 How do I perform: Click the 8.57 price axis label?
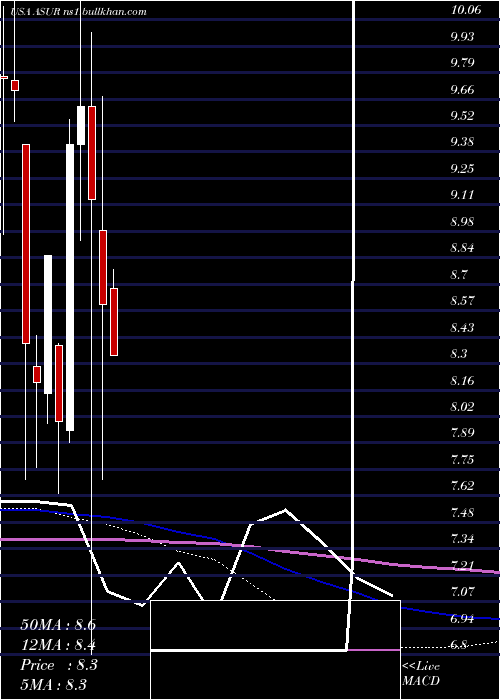coord(462,300)
